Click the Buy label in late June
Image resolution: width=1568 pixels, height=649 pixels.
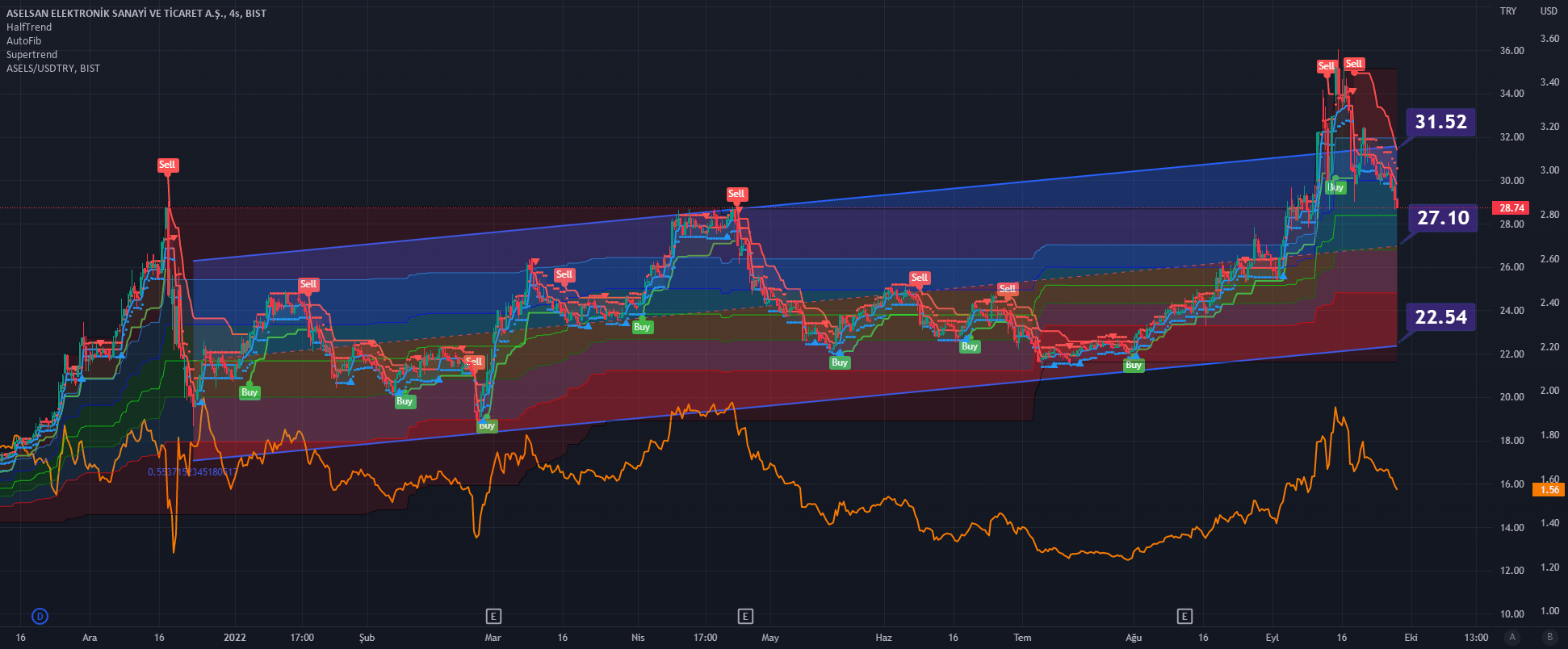click(970, 346)
